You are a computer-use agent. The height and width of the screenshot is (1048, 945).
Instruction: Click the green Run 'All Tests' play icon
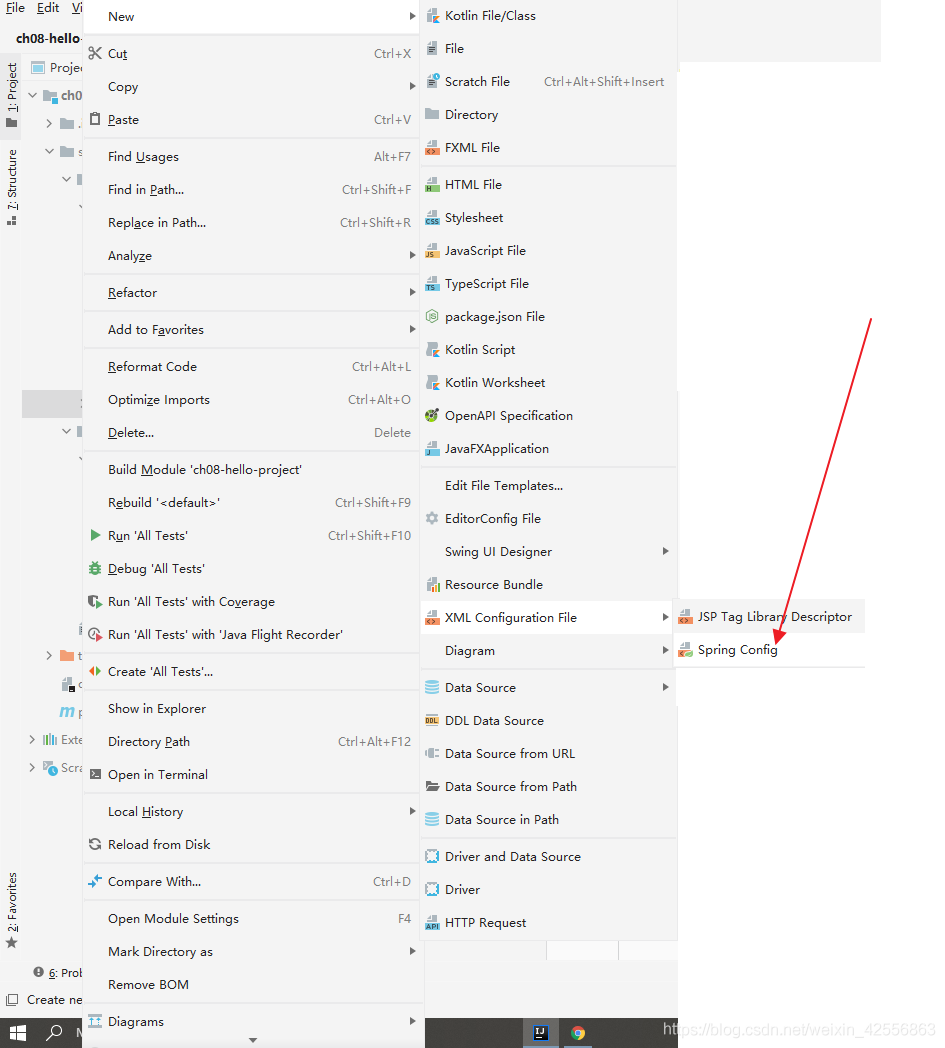95,535
